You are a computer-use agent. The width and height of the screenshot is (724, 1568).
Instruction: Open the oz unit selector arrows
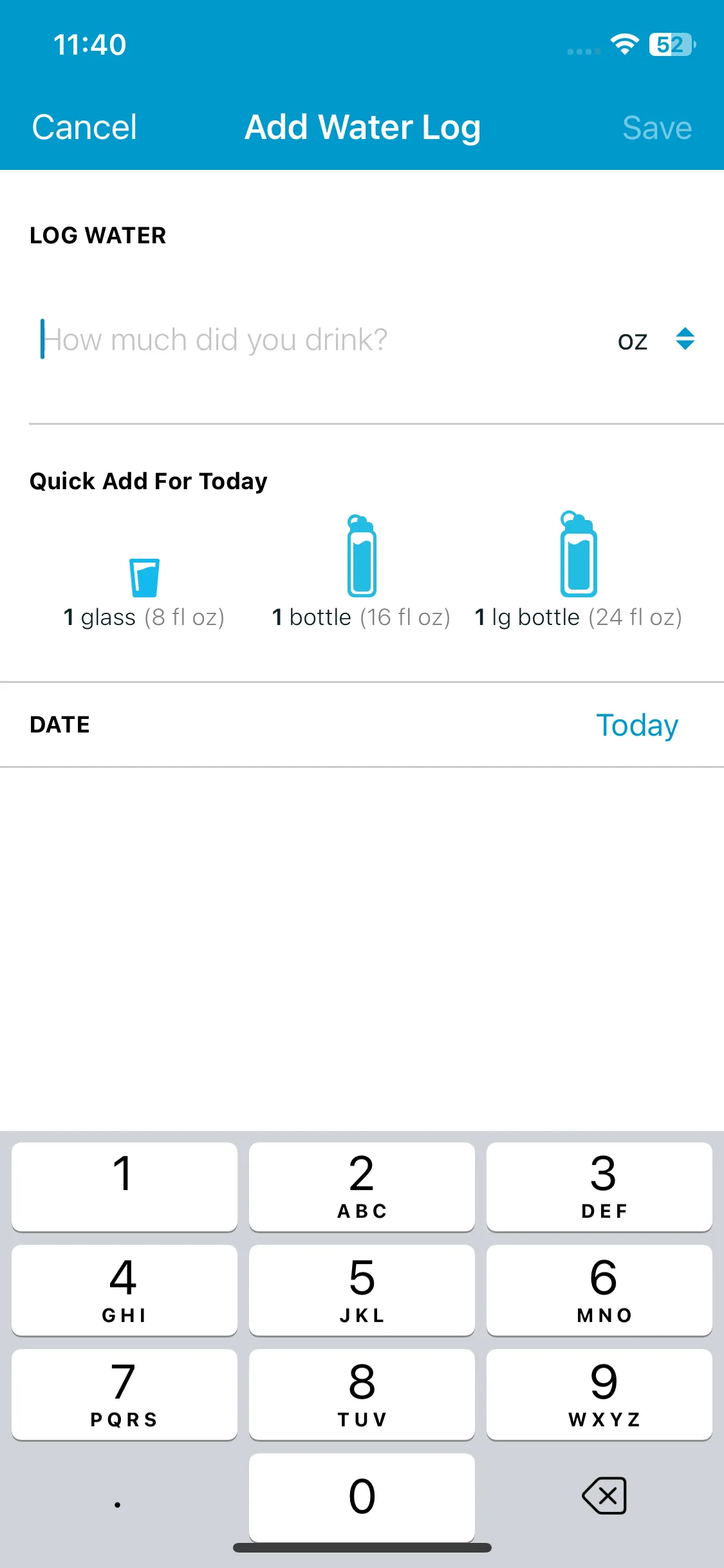pos(685,339)
